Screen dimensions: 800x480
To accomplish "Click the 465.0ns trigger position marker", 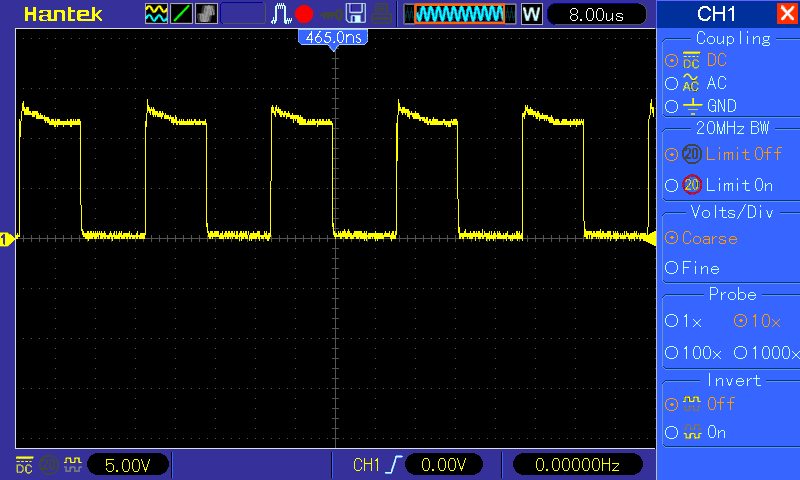I will [333, 38].
